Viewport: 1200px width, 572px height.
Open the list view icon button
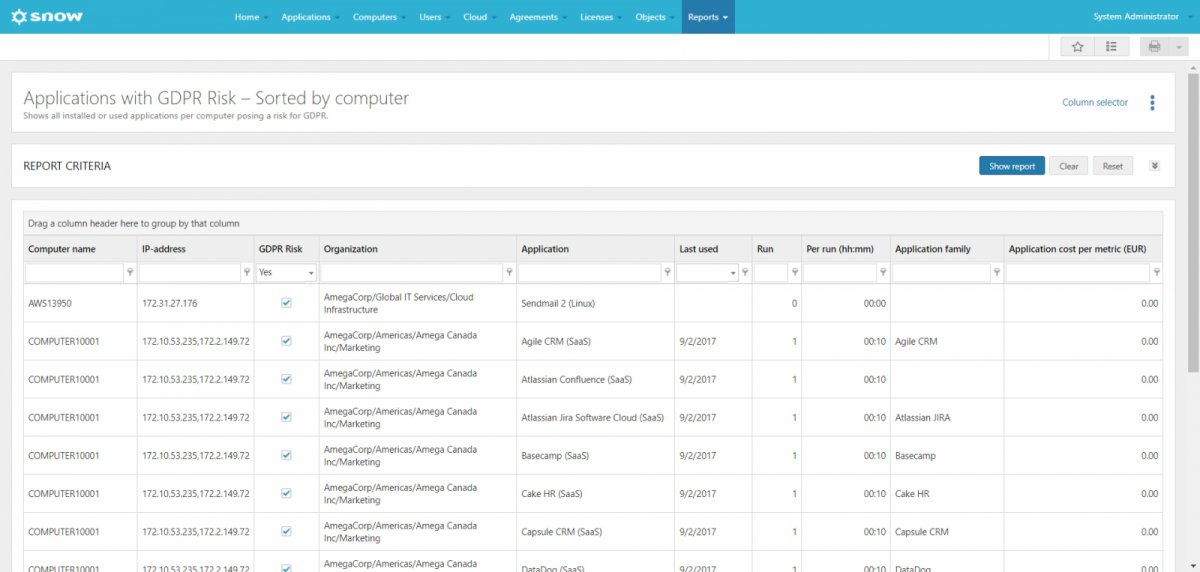pos(1112,46)
